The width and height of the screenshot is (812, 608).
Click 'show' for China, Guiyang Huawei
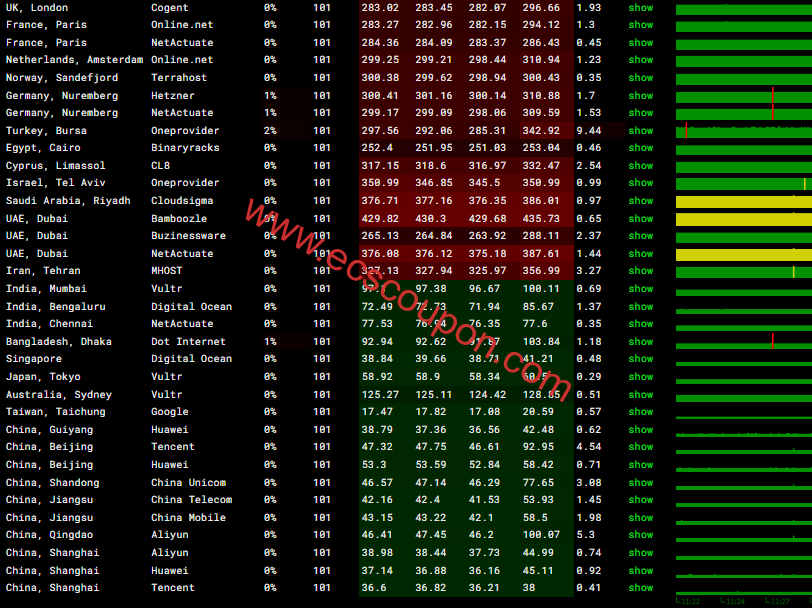(x=641, y=430)
